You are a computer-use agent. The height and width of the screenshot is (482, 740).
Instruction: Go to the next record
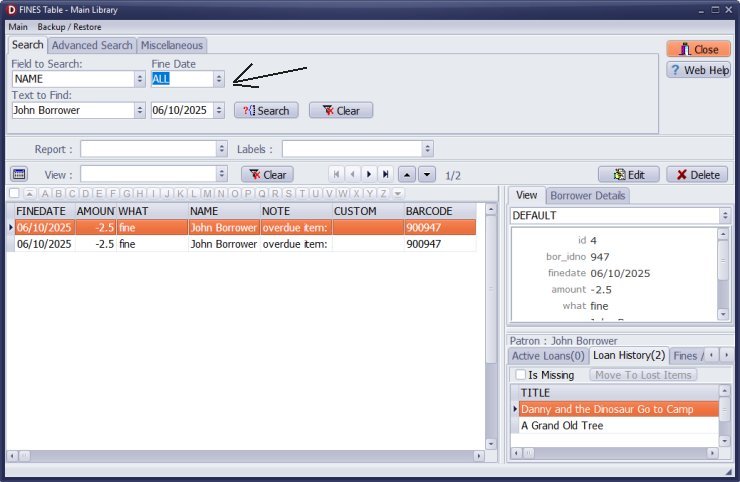tap(369, 174)
